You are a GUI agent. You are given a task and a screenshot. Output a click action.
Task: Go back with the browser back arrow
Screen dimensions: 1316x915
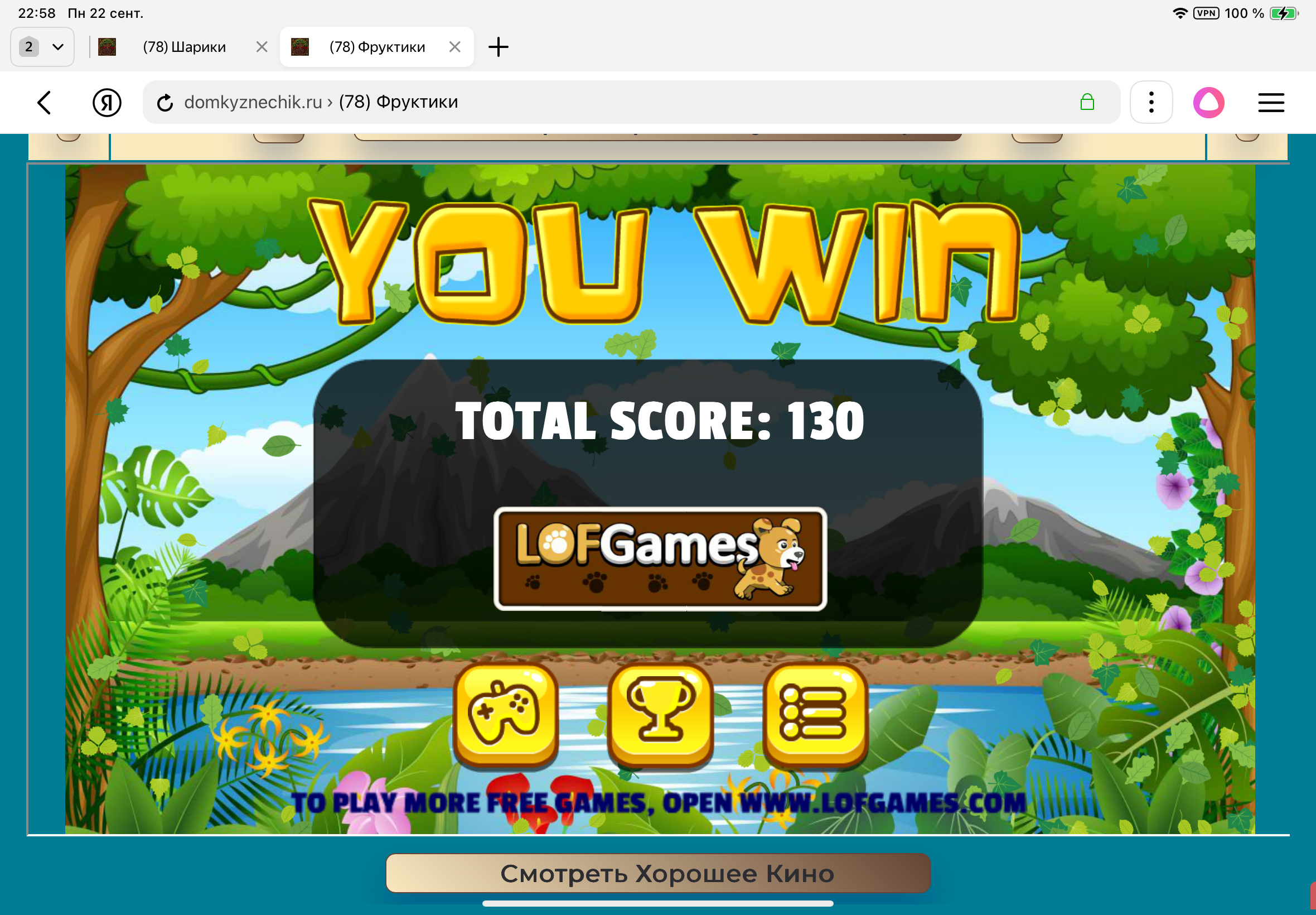click(45, 103)
